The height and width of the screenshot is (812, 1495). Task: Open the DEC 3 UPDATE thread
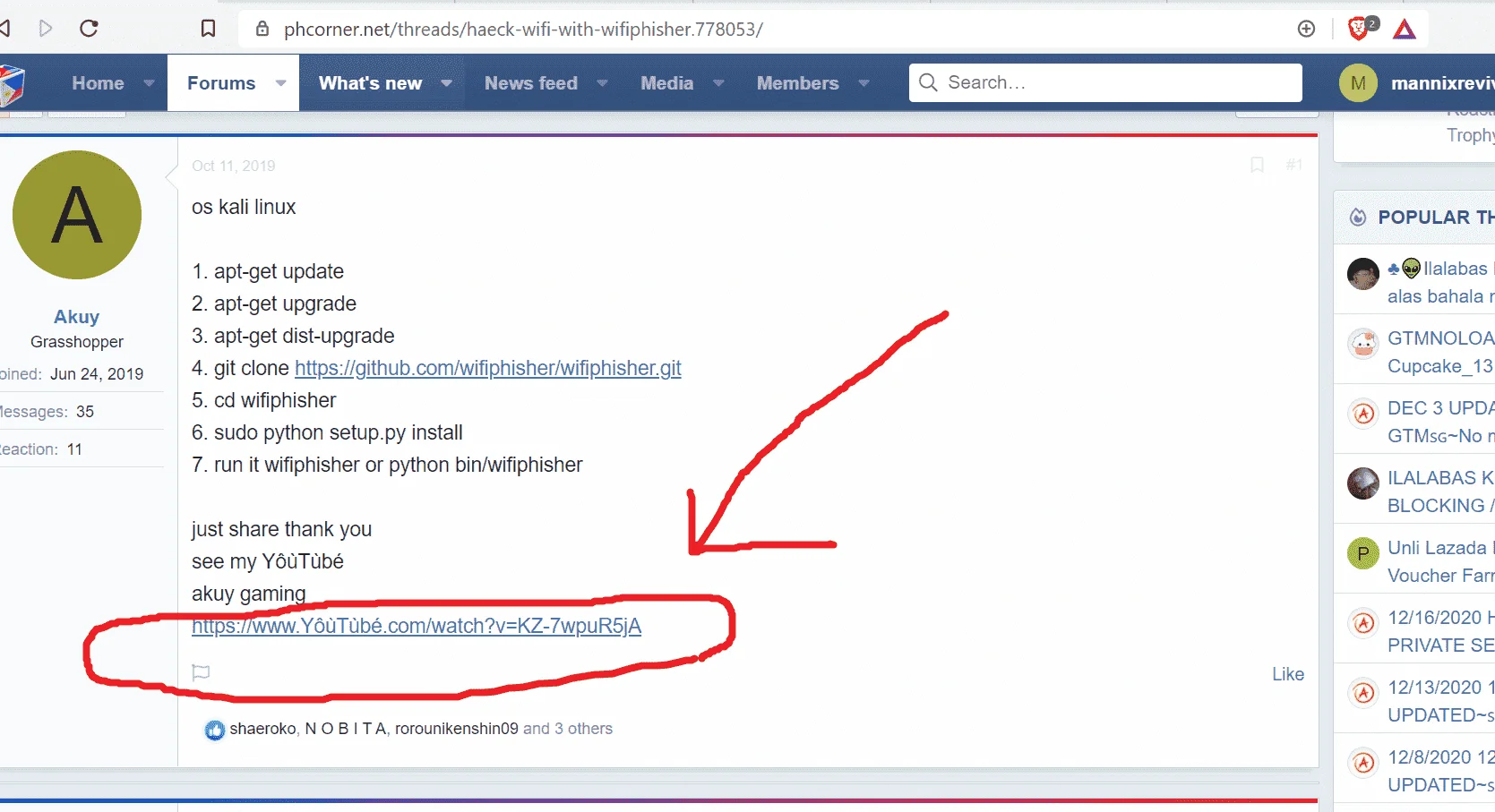(x=1440, y=422)
